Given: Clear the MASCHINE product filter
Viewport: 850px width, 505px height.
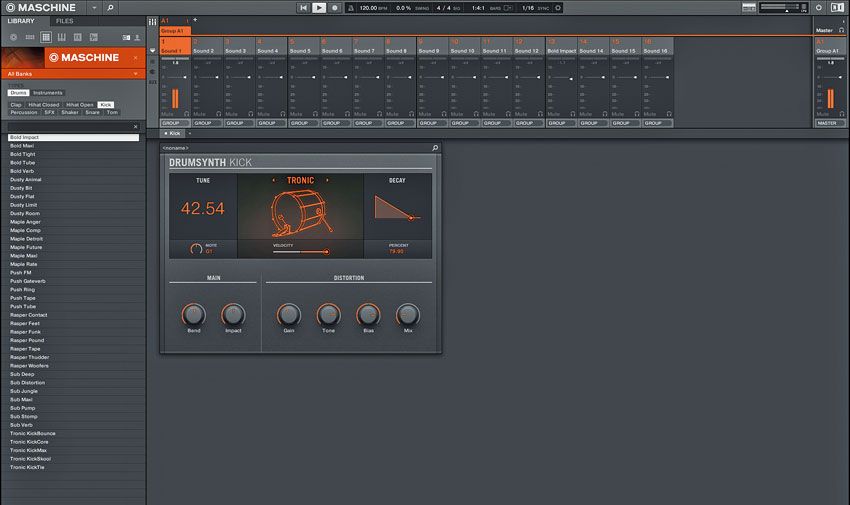Looking at the screenshot, I should (x=136, y=57).
